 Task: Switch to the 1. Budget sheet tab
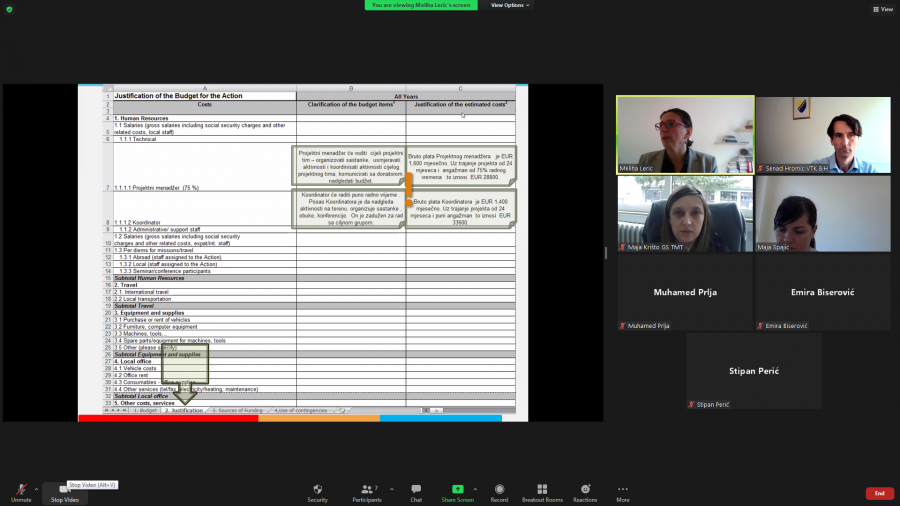(145, 411)
